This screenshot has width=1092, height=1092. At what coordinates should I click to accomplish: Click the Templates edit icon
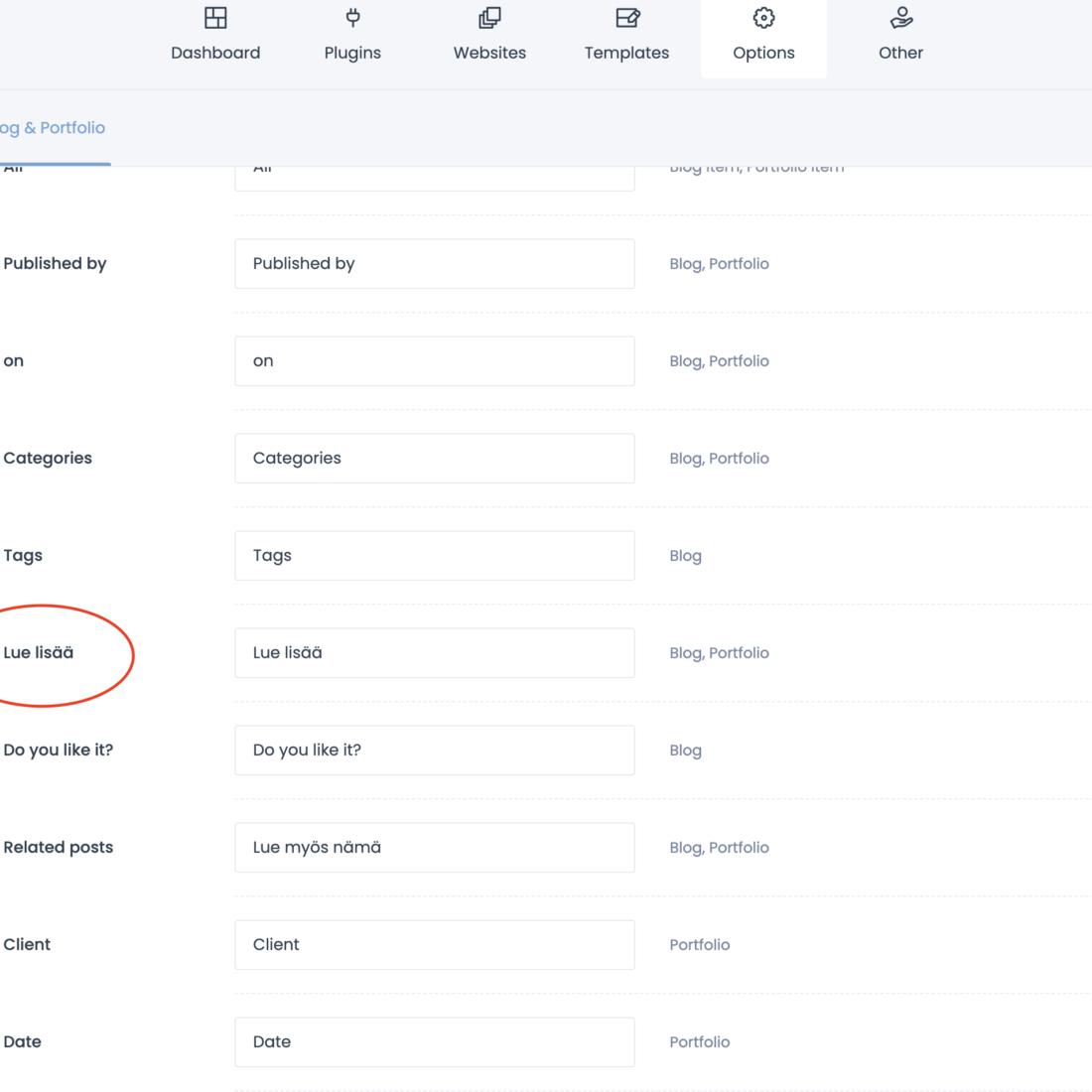(626, 18)
